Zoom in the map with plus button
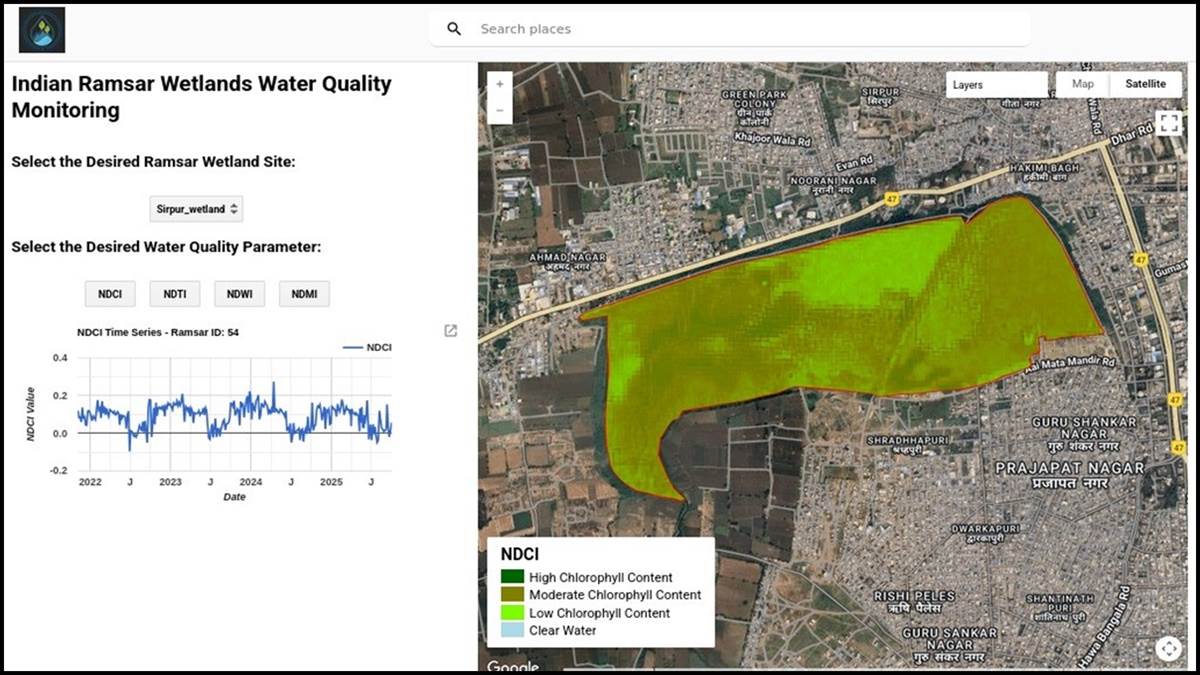The image size is (1200, 675). point(500,84)
